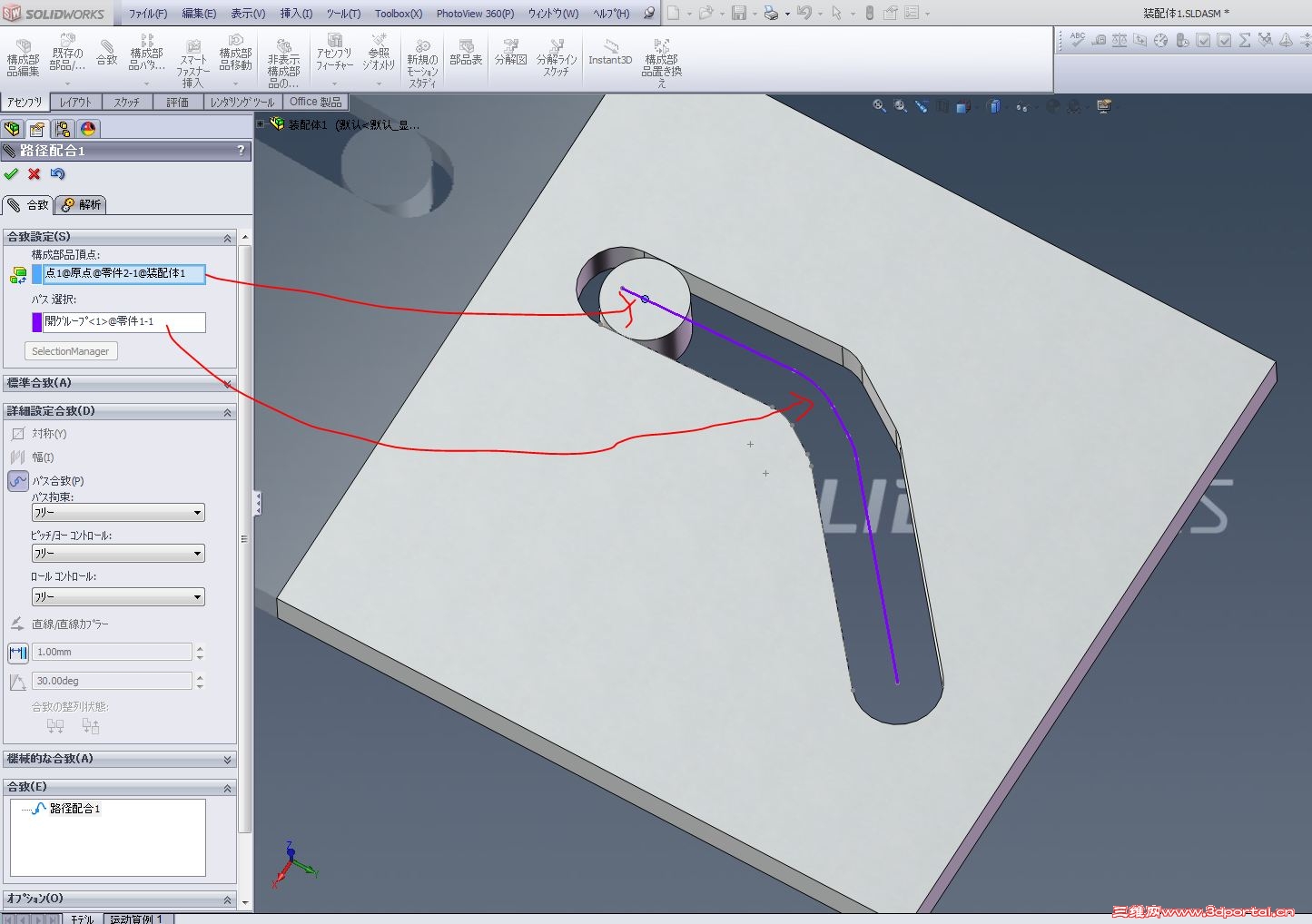Image resolution: width=1312 pixels, height=924 pixels.
Task: Open the ピッチ/ヨー コントロール dropdown
Action: point(118,554)
